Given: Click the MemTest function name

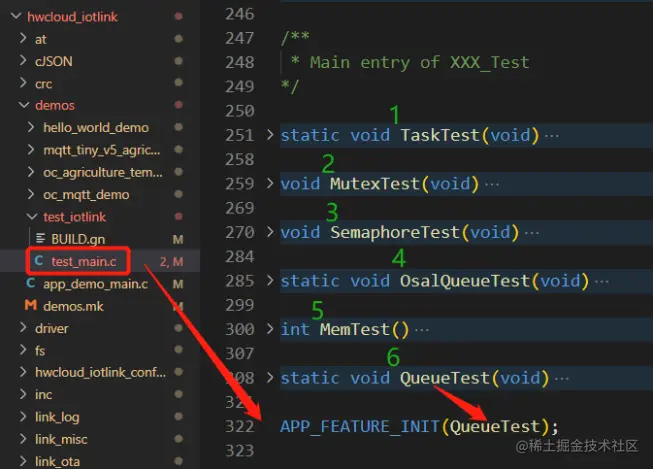Looking at the screenshot, I should [355, 329].
